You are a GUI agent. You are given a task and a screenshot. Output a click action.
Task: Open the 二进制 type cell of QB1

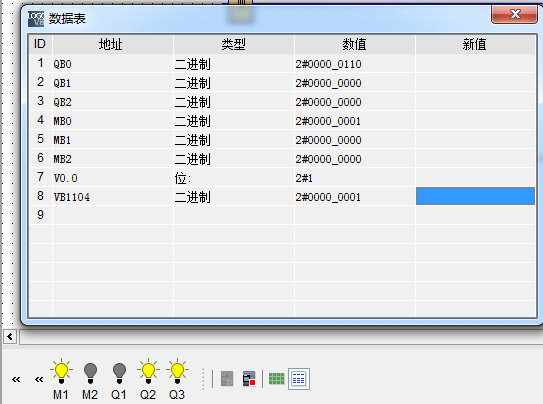pyautogui.click(x=234, y=83)
